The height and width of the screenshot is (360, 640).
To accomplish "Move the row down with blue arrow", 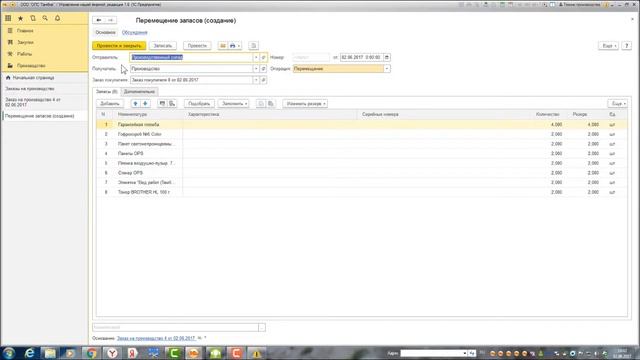I will click(145, 104).
